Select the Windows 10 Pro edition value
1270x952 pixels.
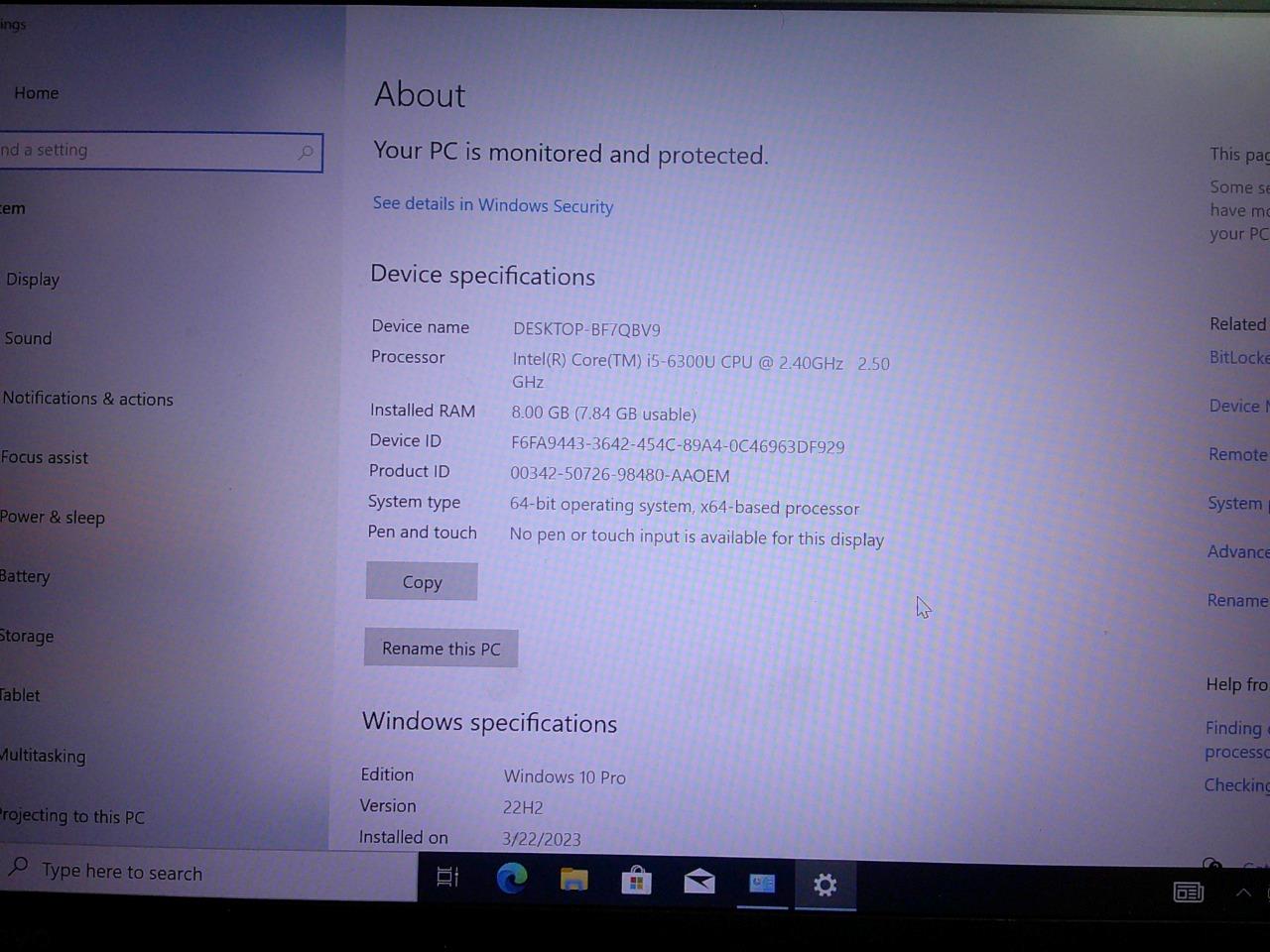(x=565, y=777)
